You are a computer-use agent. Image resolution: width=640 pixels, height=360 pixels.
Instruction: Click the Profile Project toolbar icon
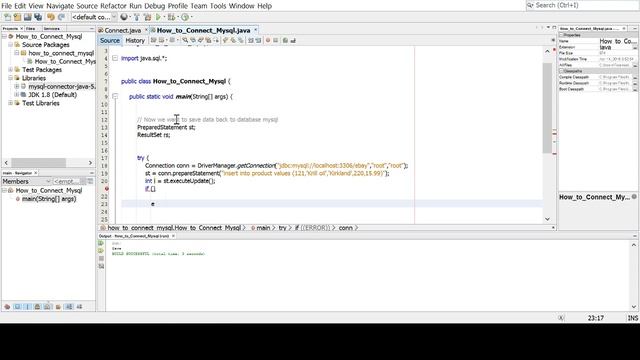click(185, 17)
